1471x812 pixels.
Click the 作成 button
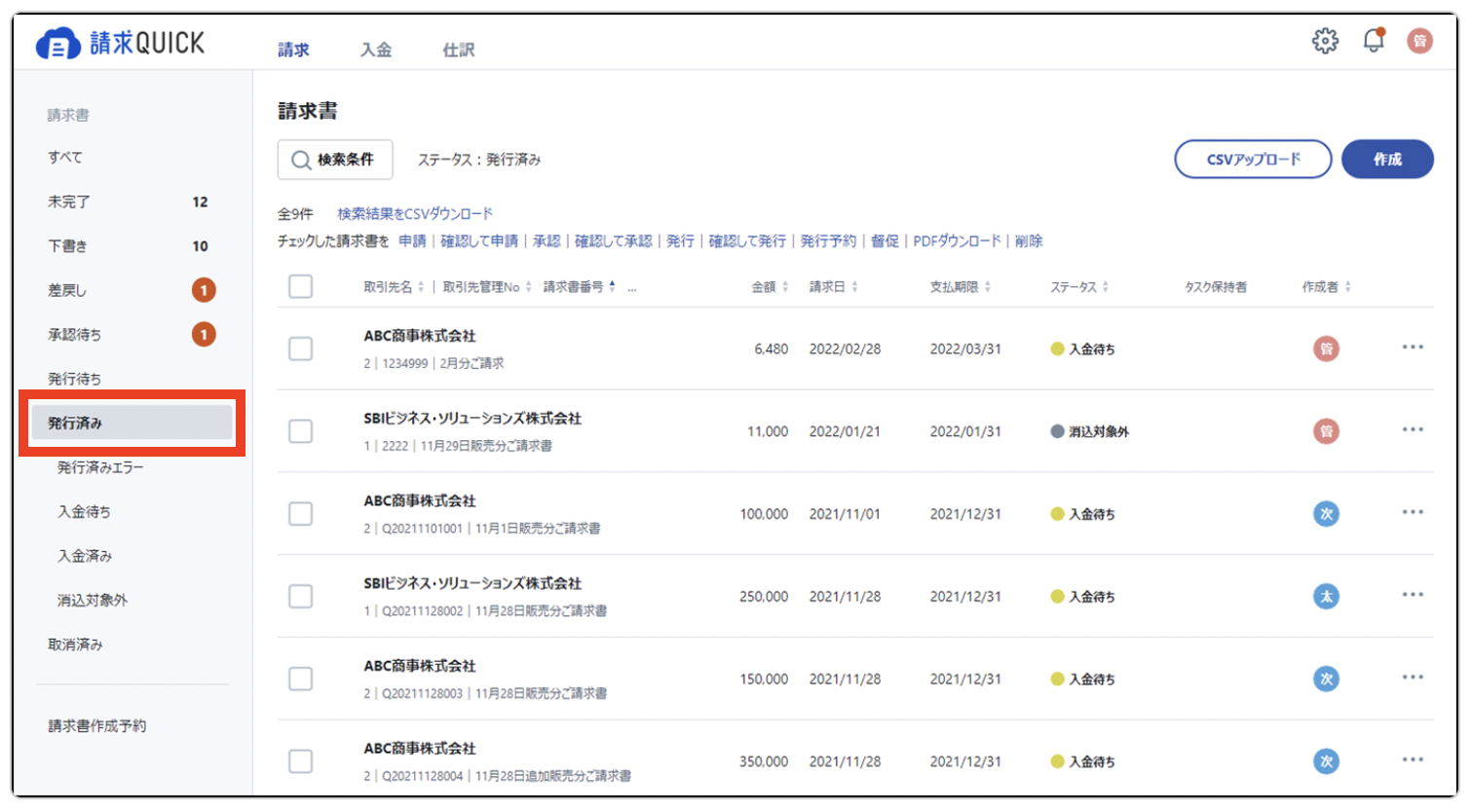tap(1387, 159)
